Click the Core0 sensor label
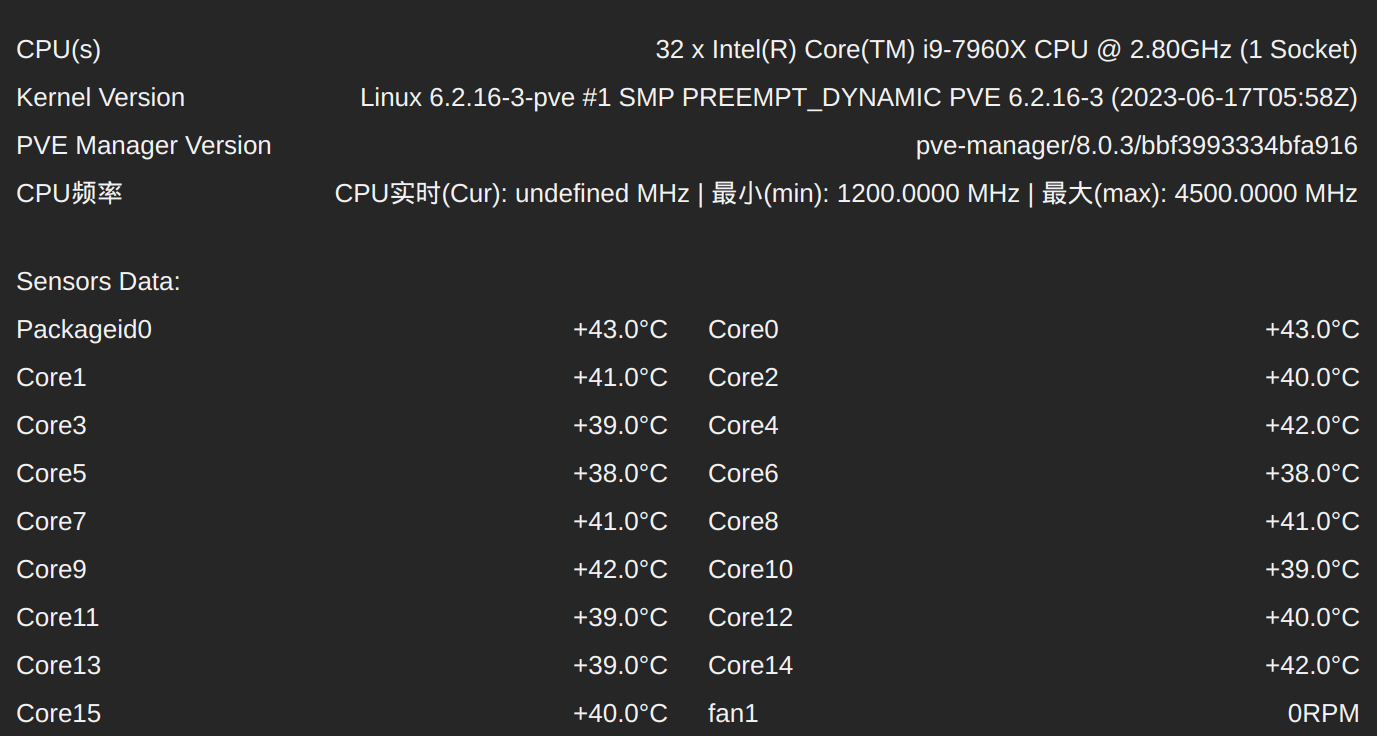The image size is (1377, 736). [743, 330]
